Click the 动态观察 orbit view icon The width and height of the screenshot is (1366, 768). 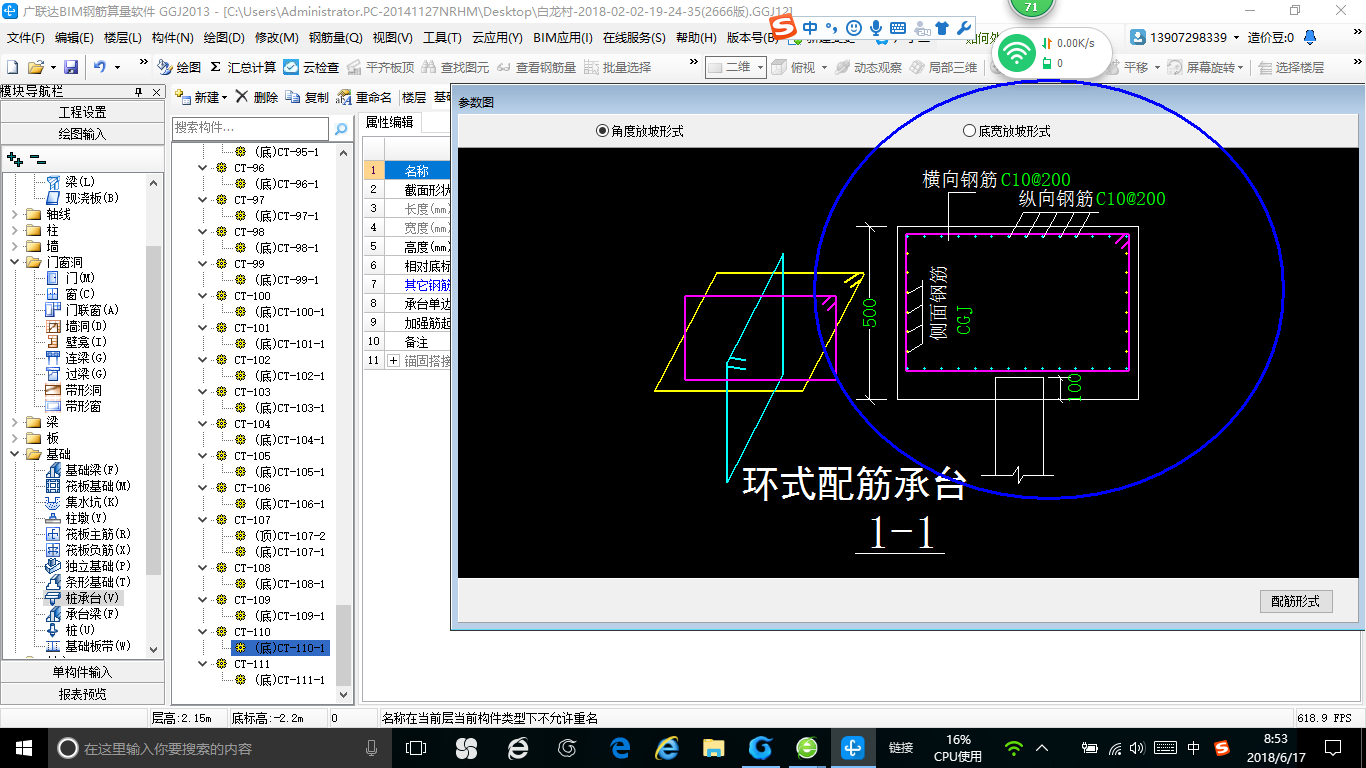868,67
